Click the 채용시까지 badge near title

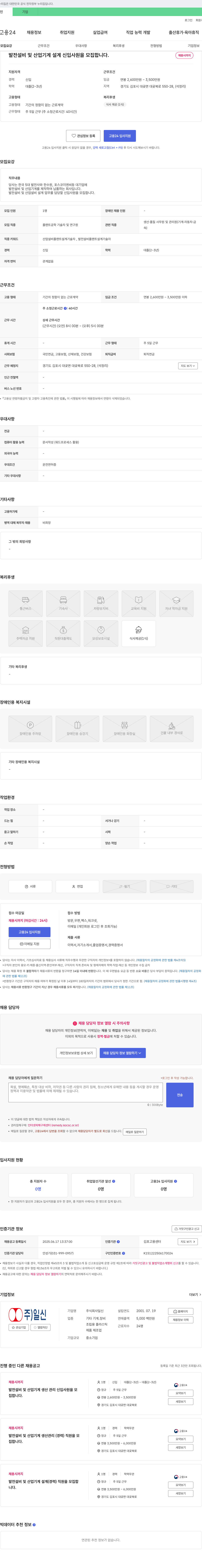(x=184, y=55)
